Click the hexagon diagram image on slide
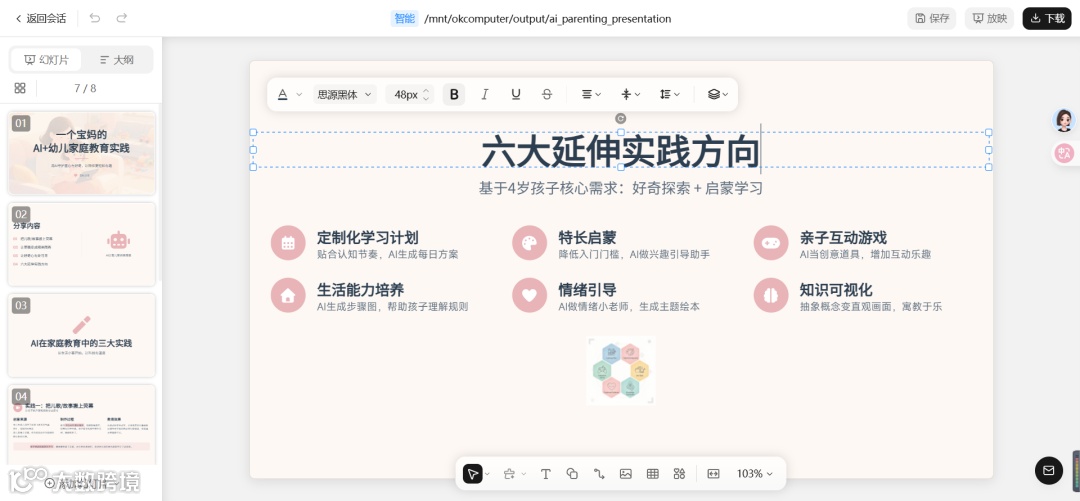Image resolution: width=1080 pixels, height=501 pixels. point(621,370)
